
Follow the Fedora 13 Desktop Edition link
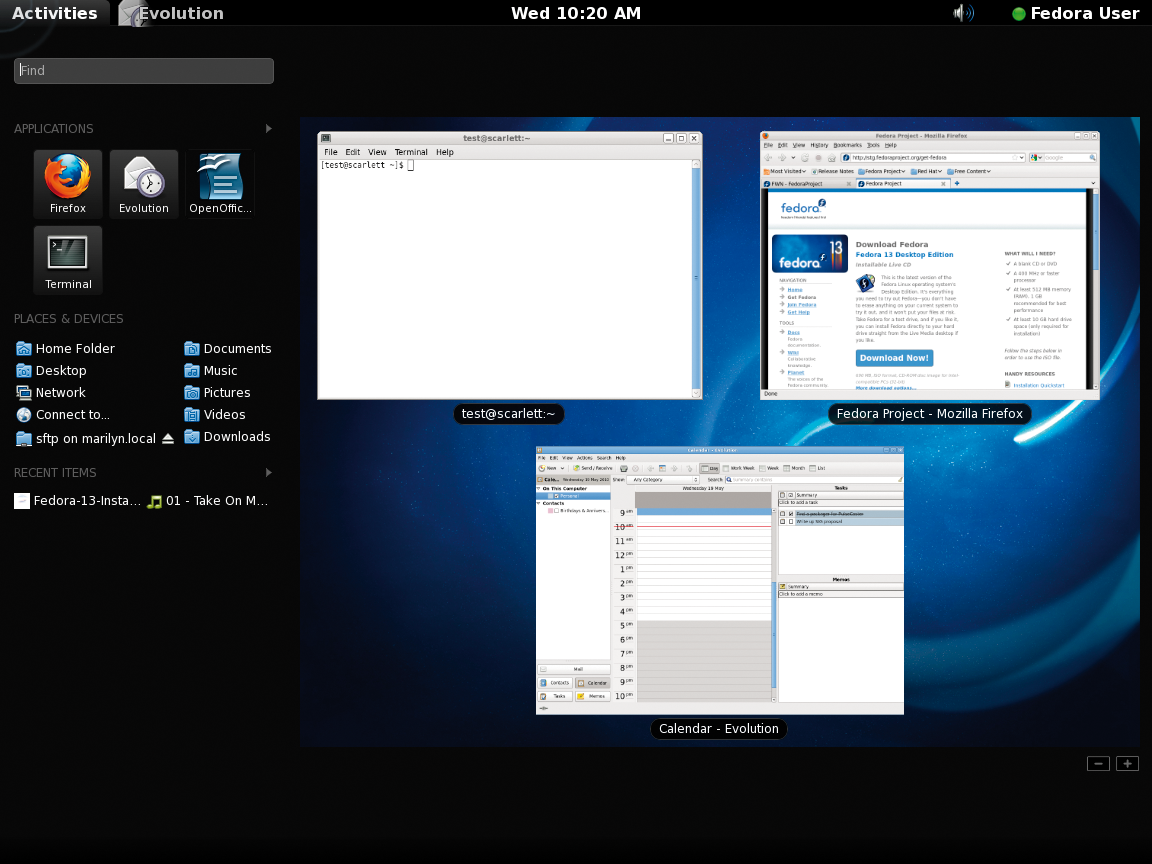click(x=904, y=255)
